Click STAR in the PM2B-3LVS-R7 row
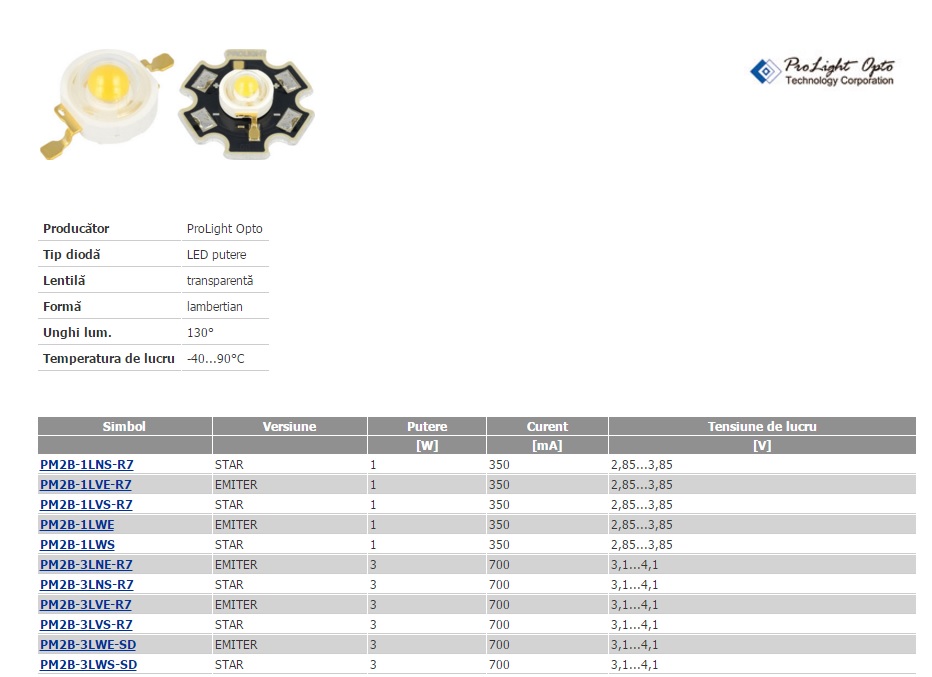 pyautogui.click(x=229, y=625)
